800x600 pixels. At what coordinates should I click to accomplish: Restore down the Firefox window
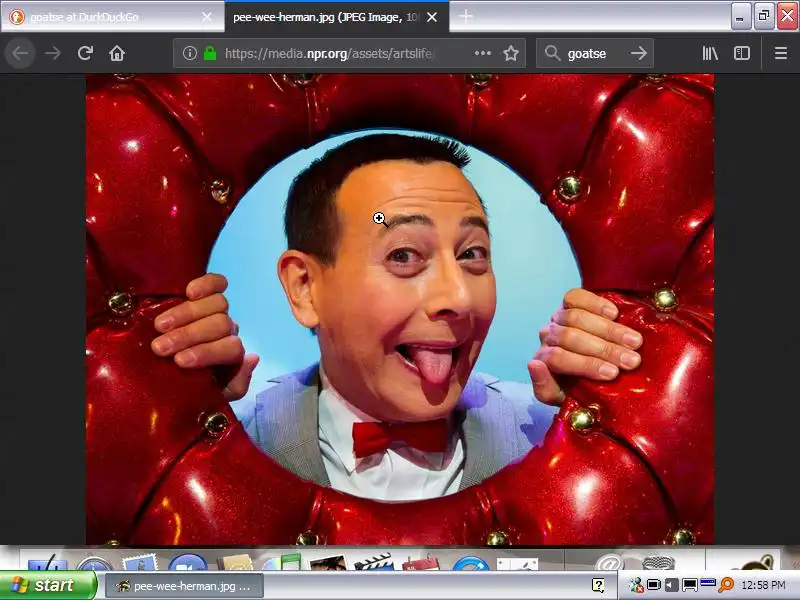point(764,17)
